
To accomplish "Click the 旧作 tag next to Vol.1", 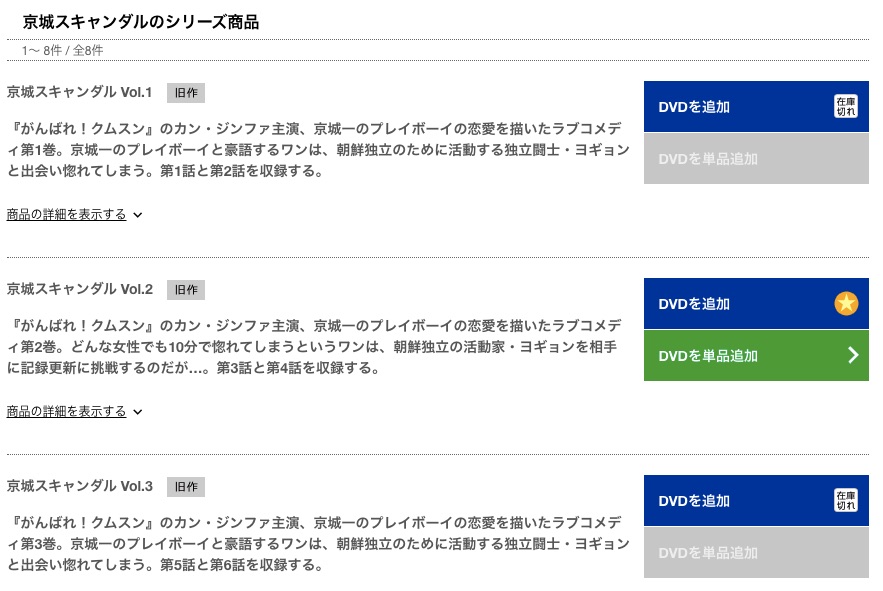I will [186, 93].
